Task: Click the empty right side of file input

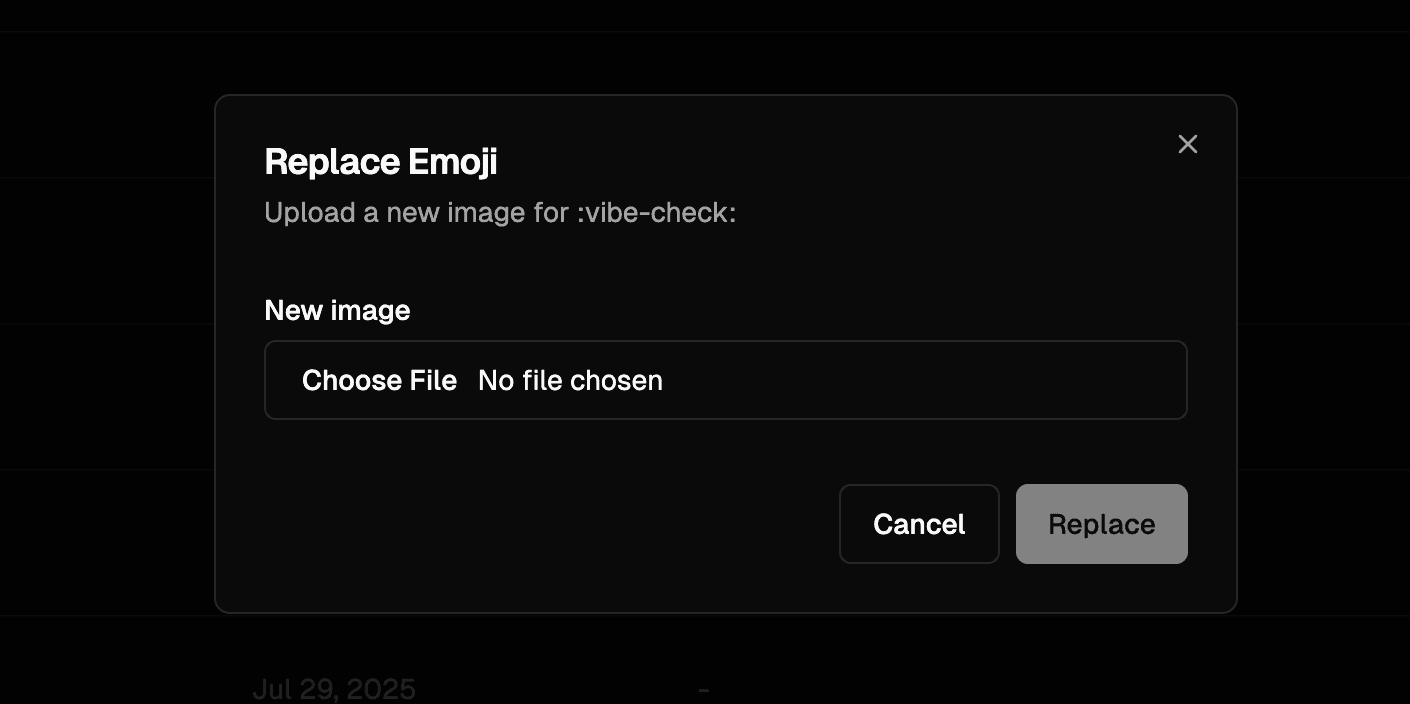Action: coord(950,380)
